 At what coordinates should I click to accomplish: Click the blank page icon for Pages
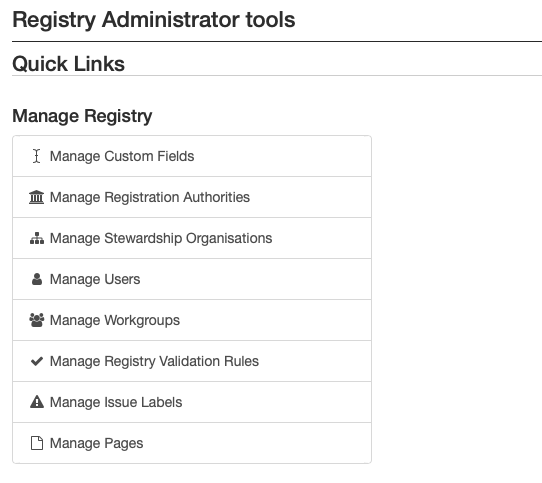pyautogui.click(x=37, y=443)
